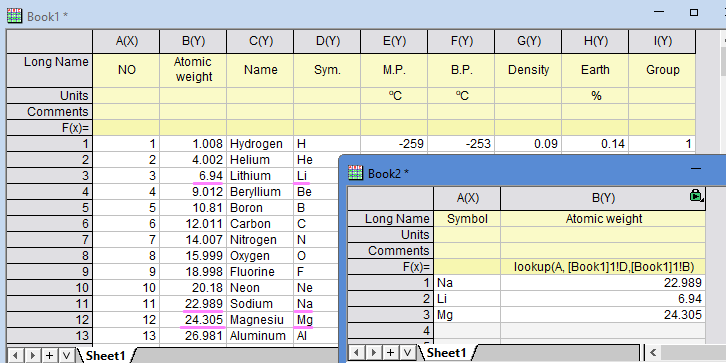The image size is (726, 363).
Task: Open sheet list dropdown in Book1
Action: tap(66, 355)
